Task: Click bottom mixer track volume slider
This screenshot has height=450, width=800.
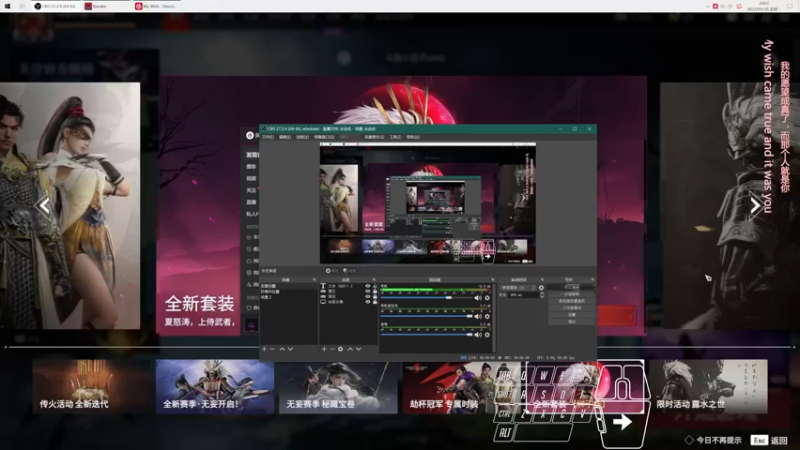Action: pyautogui.click(x=427, y=335)
